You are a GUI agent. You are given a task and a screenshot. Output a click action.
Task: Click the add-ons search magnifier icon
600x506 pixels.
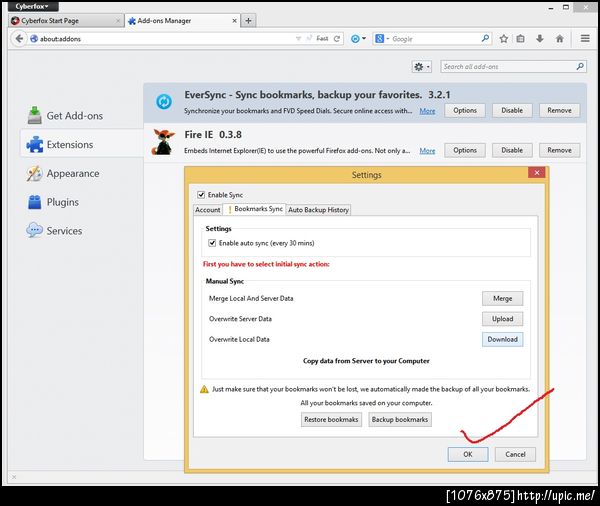point(580,67)
